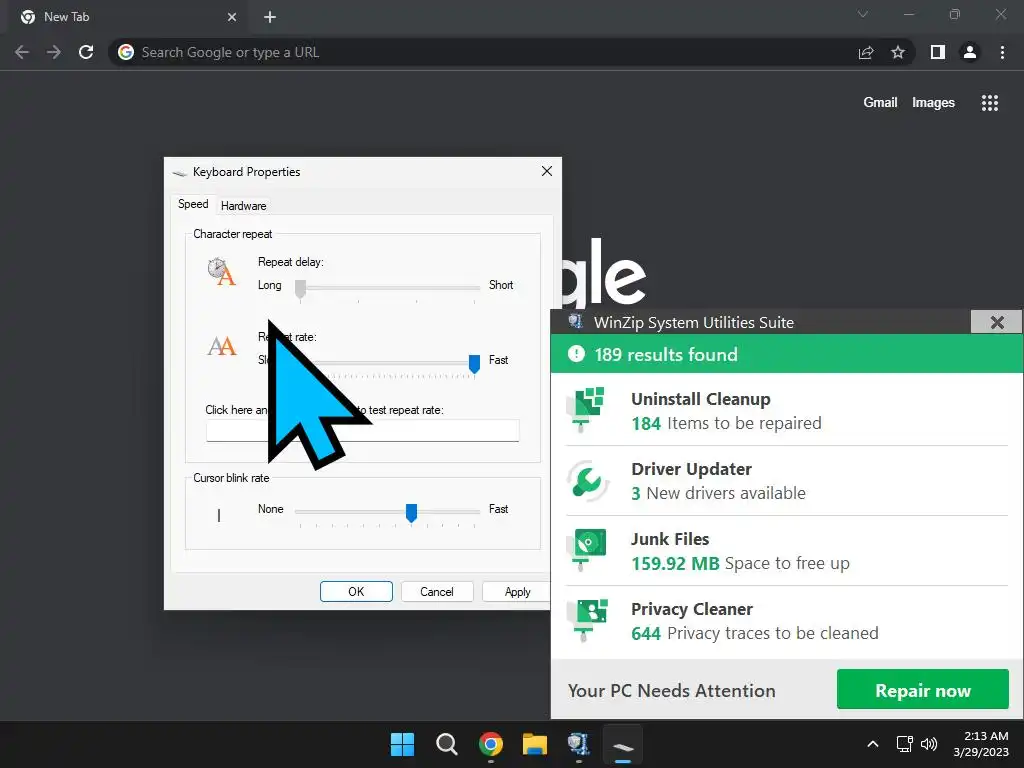Click the 189 results found alert icon

(x=576, y=354)
